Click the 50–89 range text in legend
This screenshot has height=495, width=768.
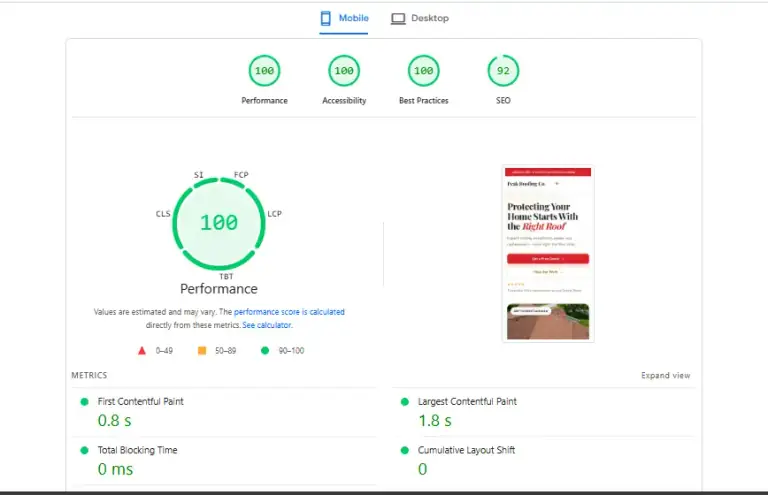225,351
